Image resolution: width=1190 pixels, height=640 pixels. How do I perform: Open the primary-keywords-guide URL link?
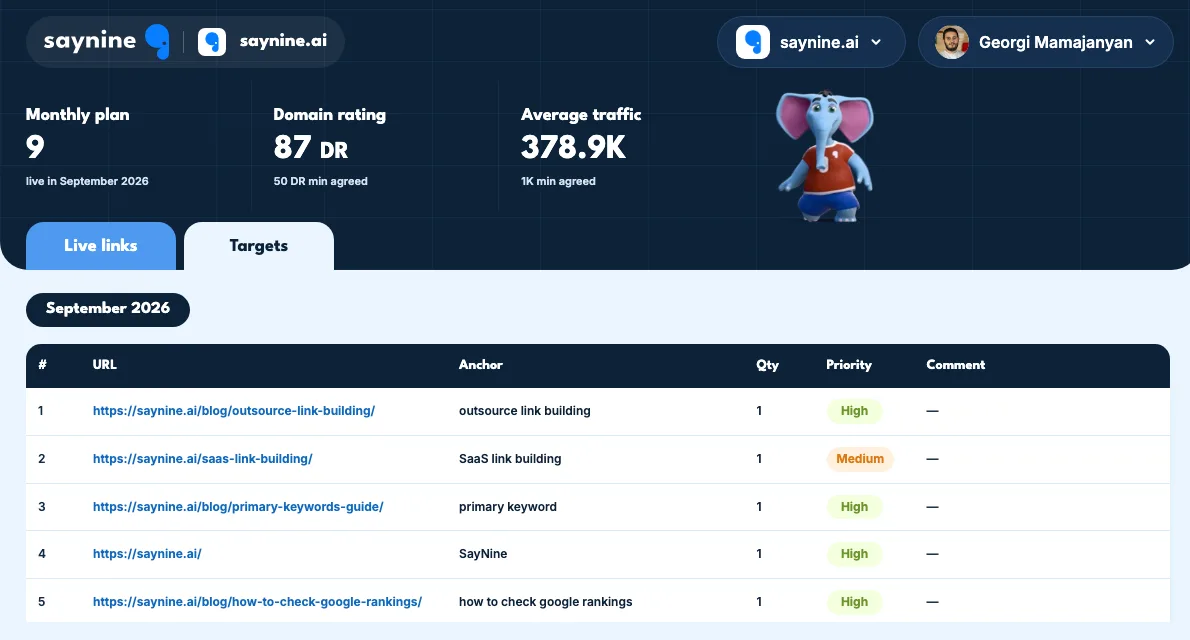coord(238,506)
